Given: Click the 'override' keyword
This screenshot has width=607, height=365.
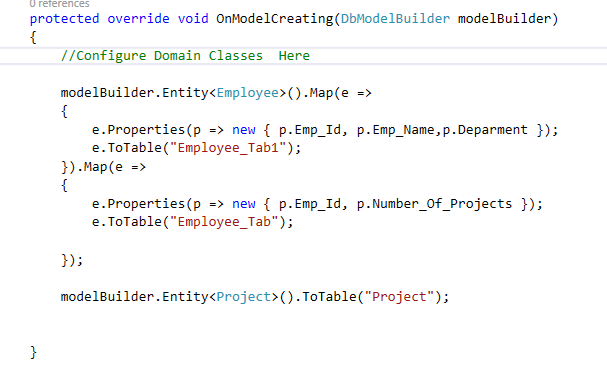Looking at the screenshot, I should tap(138, 19).
